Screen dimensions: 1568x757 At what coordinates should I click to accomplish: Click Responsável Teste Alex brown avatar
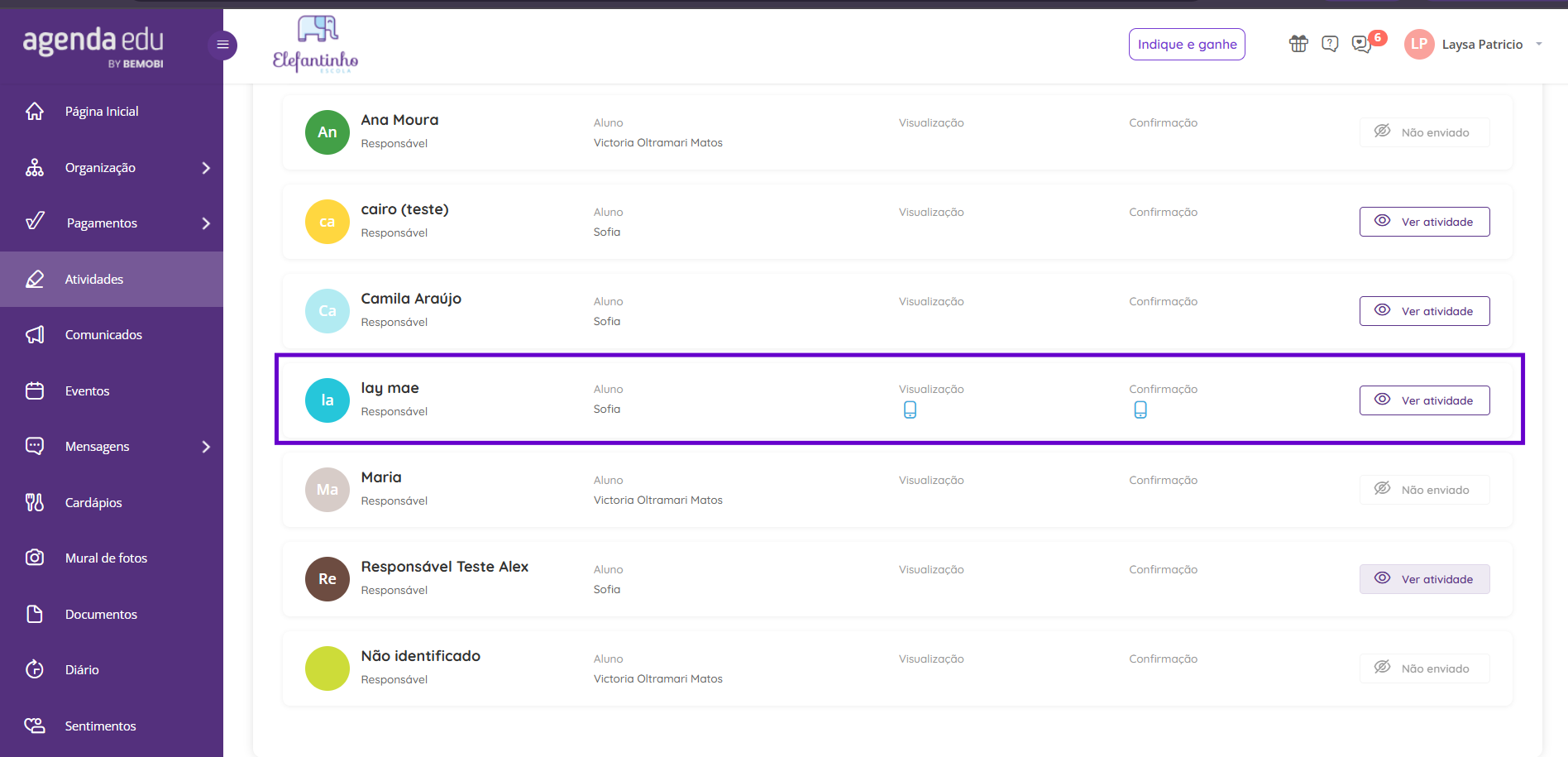point(327,579)
